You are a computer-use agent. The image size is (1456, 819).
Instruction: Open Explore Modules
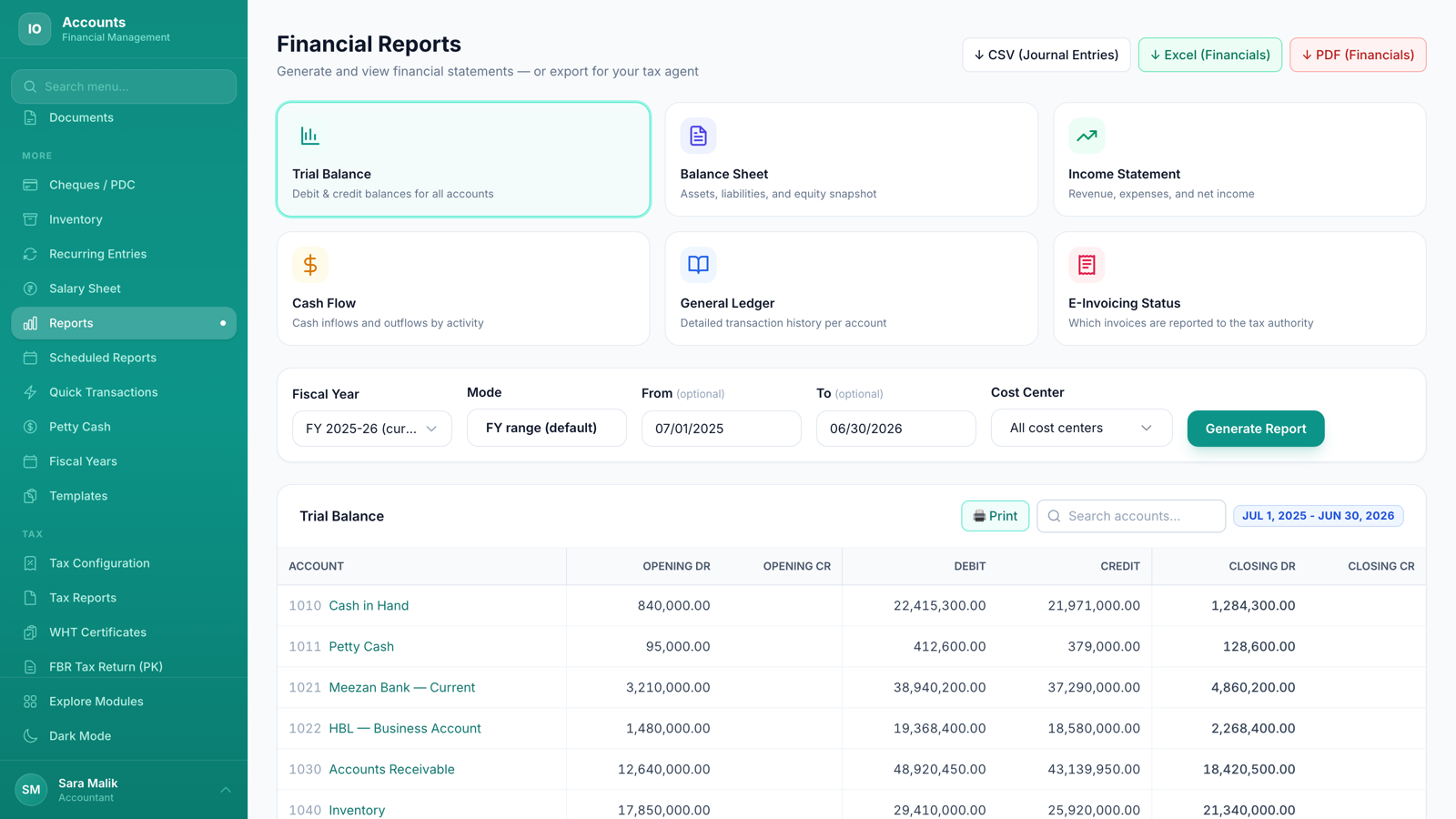[x=124, y=702]
